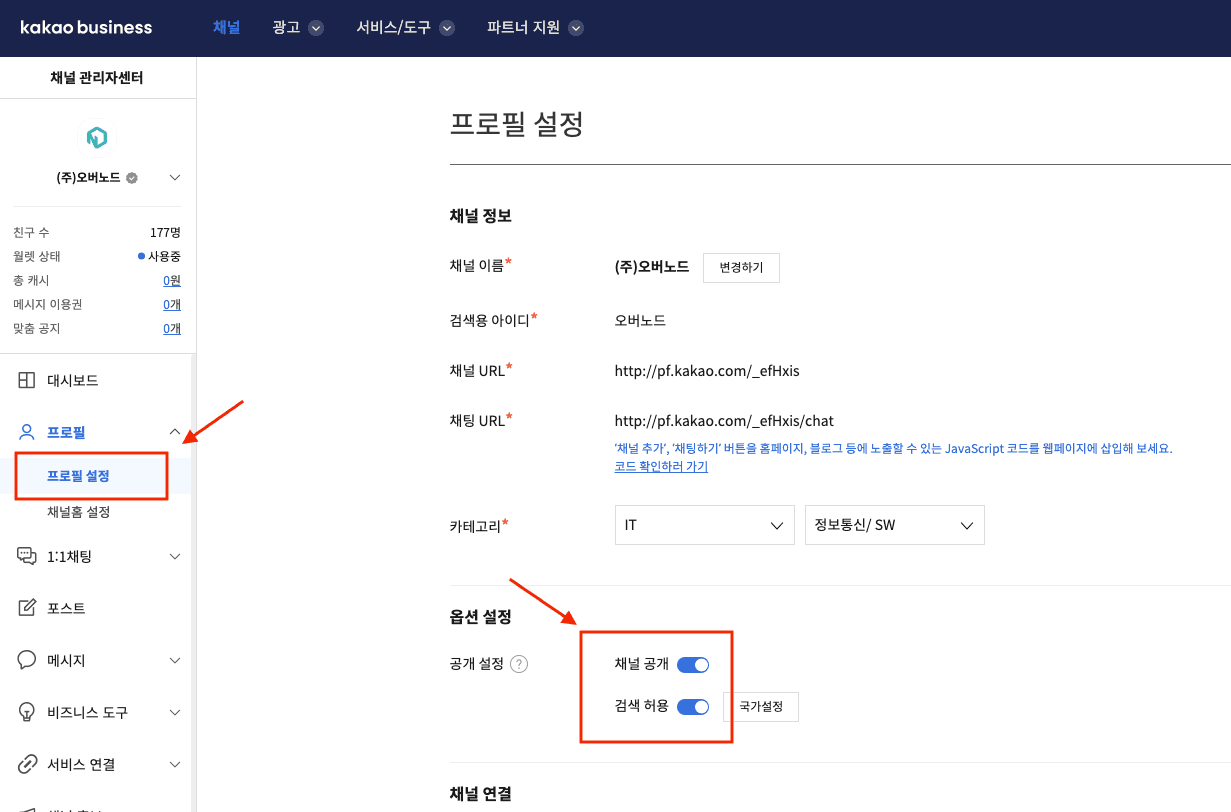This screenshot has width=1231, height=812.
Task: Click the 채널 관리자센터 heading
Action: point(97,77)
